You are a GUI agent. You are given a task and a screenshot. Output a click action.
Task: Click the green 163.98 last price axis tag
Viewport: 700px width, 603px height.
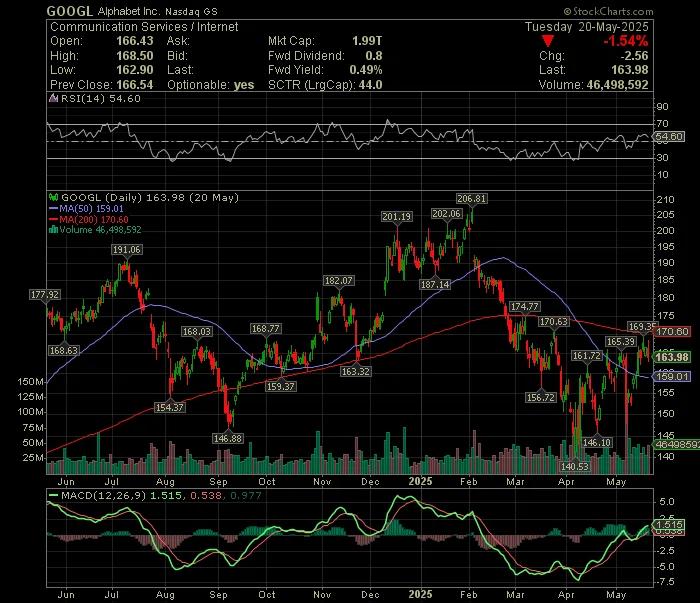[672, 357]
